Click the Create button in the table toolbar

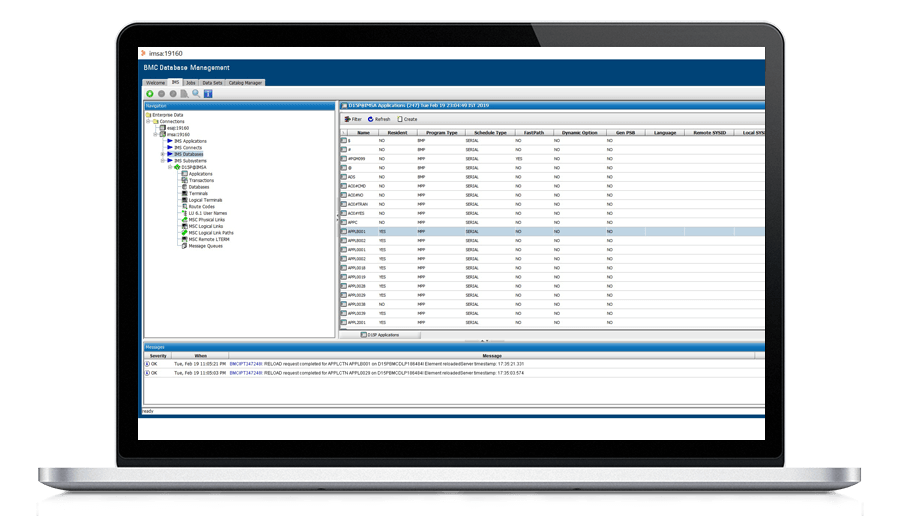[407, 119]
